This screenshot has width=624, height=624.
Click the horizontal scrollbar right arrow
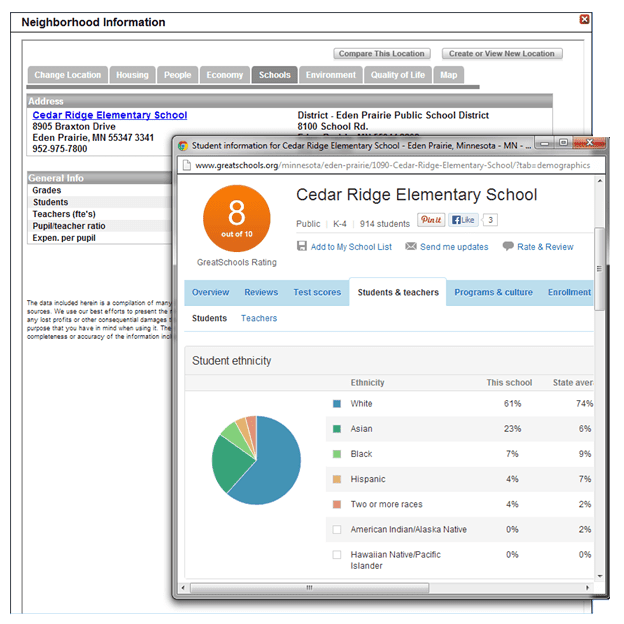point(587,587)
